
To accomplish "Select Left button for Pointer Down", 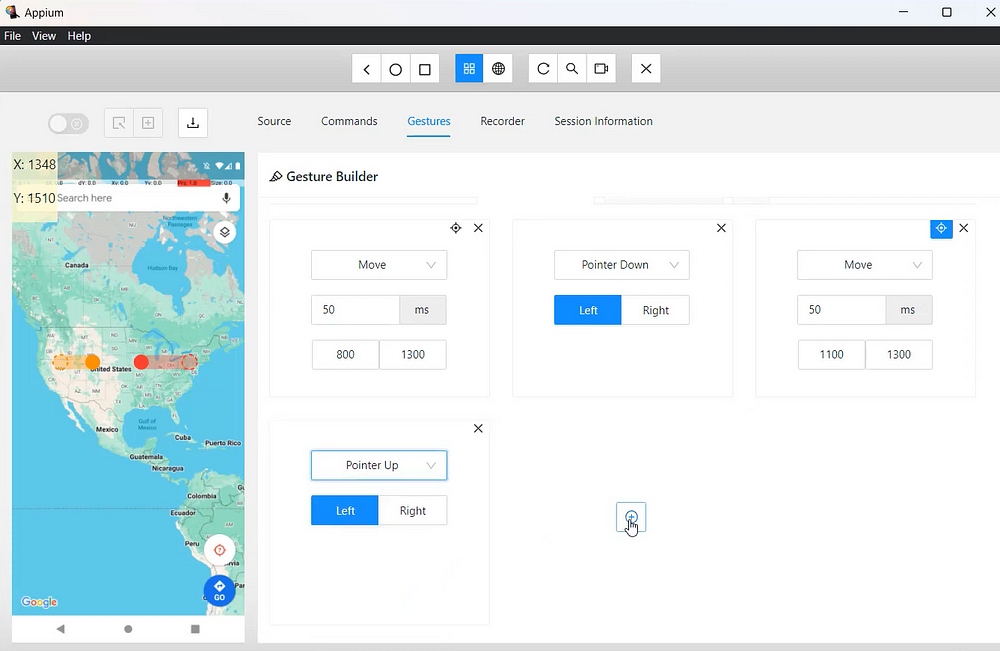I will [587, 310].
